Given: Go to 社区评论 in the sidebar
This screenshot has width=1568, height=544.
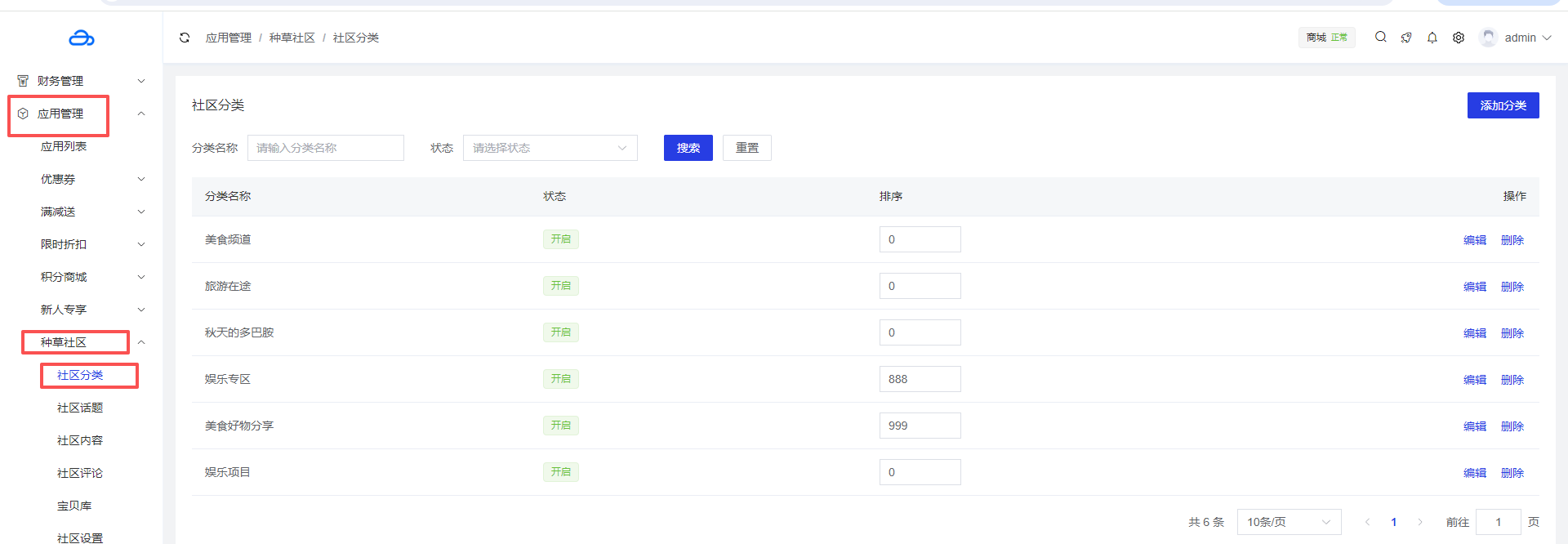Looking at the screenshot, I should click(x=80, y=473).
